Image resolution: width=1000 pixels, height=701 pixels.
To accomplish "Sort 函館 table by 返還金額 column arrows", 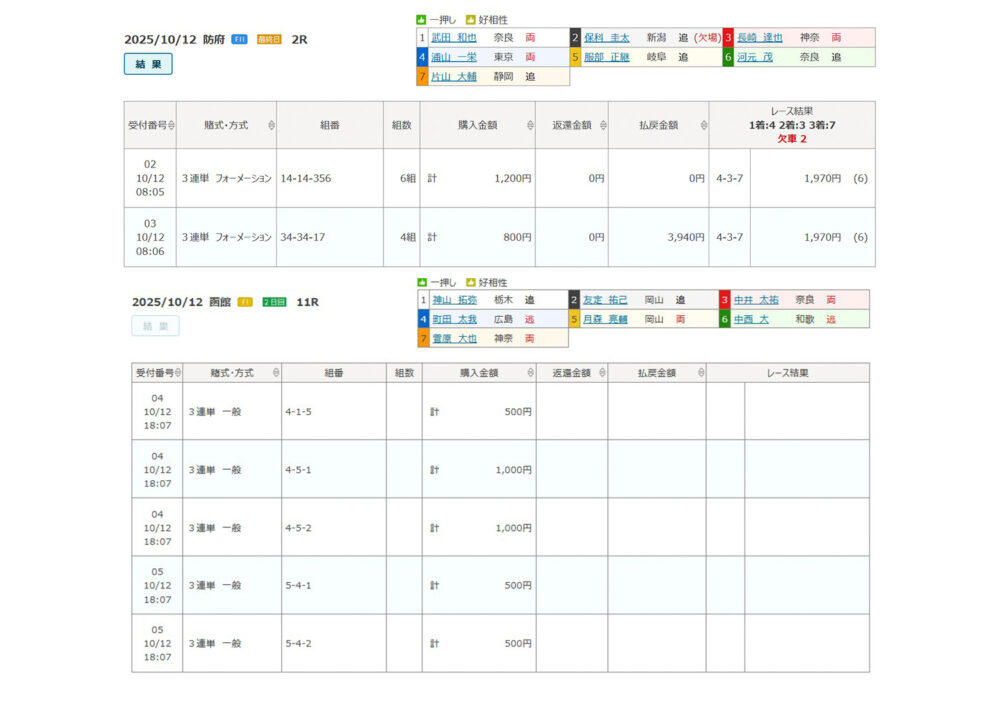I will (599, 373).
